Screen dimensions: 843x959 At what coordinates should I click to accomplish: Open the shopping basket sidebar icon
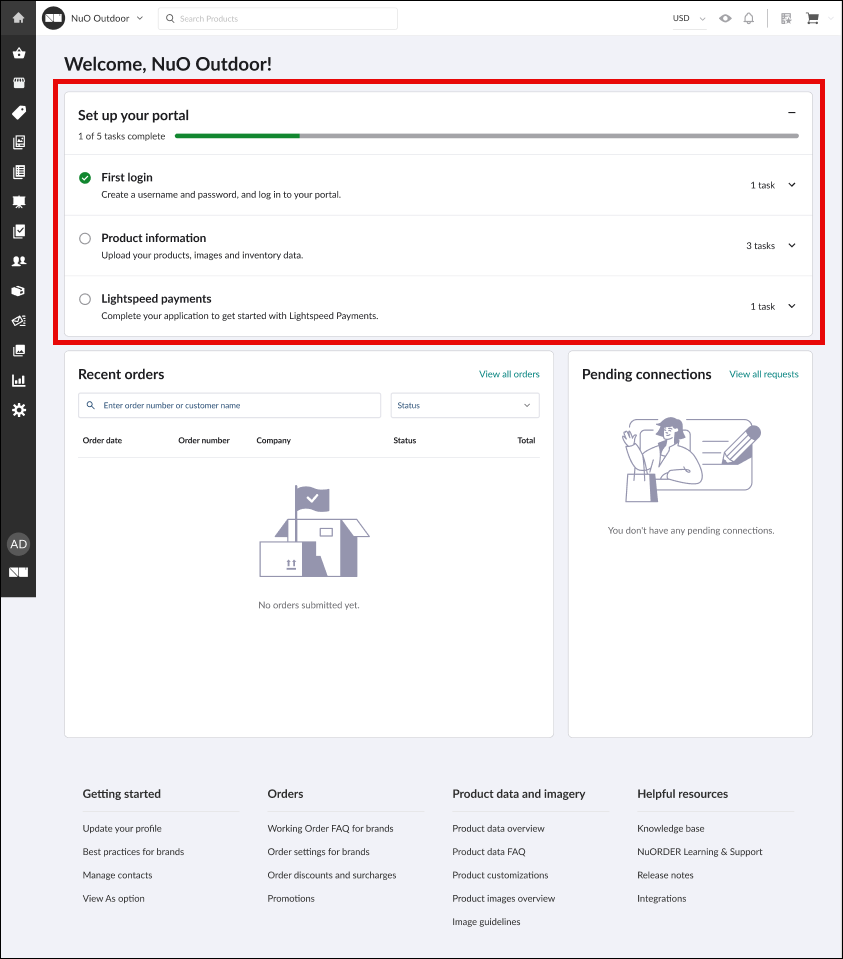pyautogui.click(x=18, y=54)
